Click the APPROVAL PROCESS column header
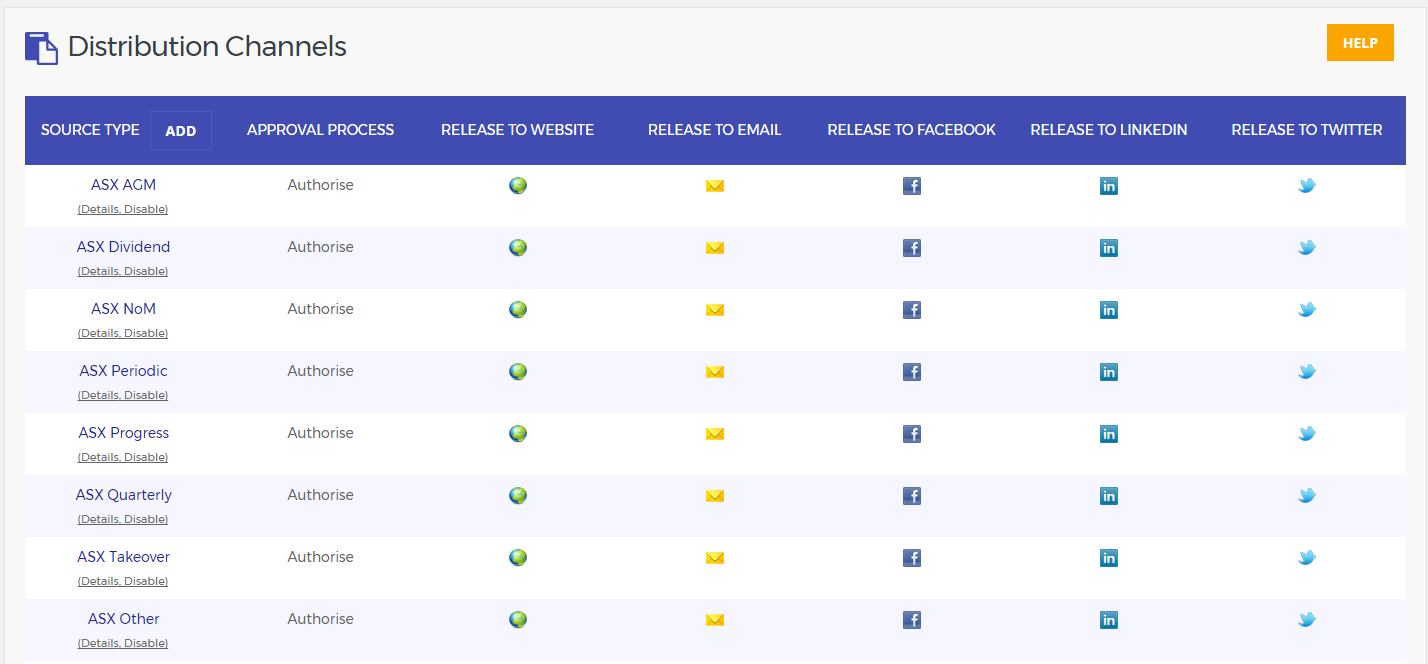The height and width of the screenshot is (664, 1428). [x=321, y=130]
